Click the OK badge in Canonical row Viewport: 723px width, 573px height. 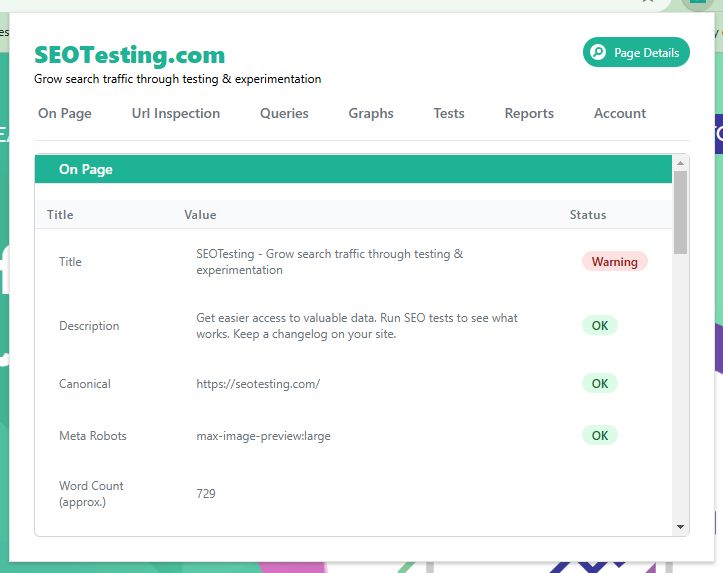[599, 384]
